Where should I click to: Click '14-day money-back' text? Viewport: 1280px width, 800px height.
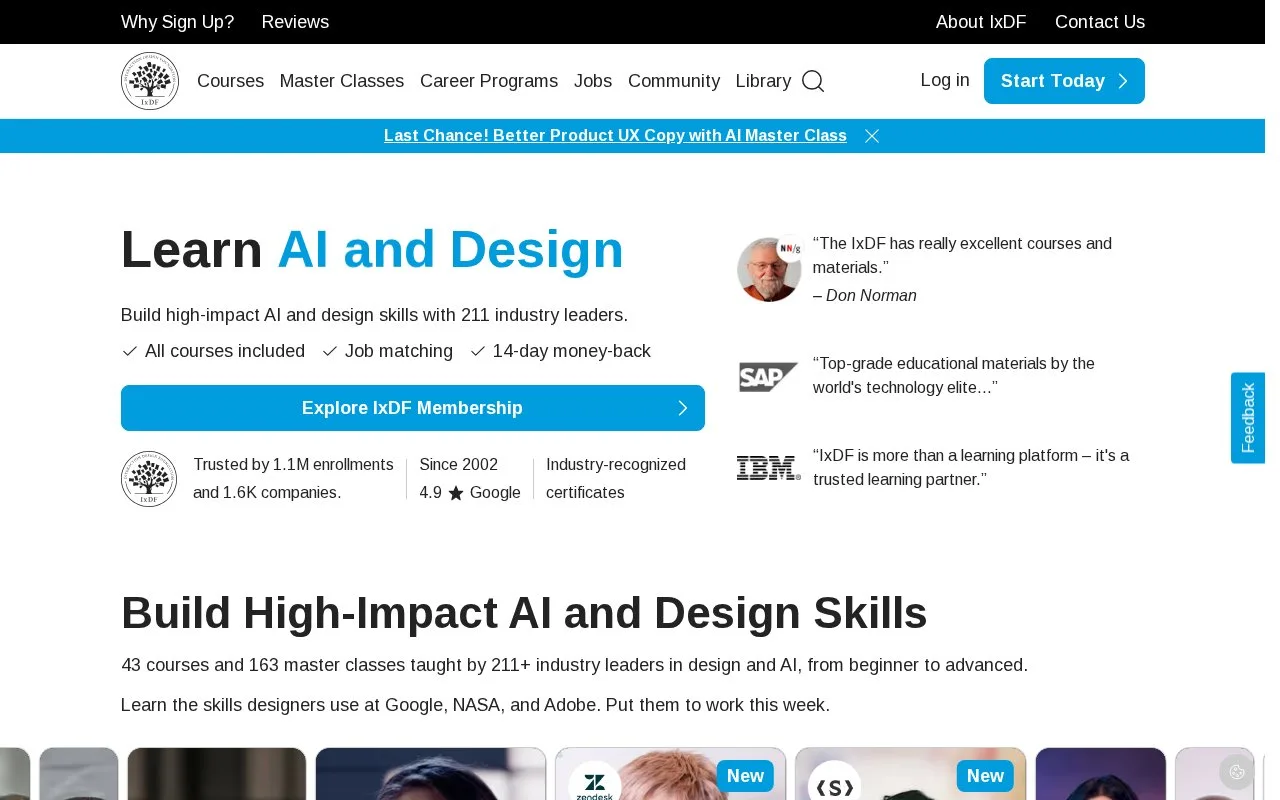click(572, 351)
